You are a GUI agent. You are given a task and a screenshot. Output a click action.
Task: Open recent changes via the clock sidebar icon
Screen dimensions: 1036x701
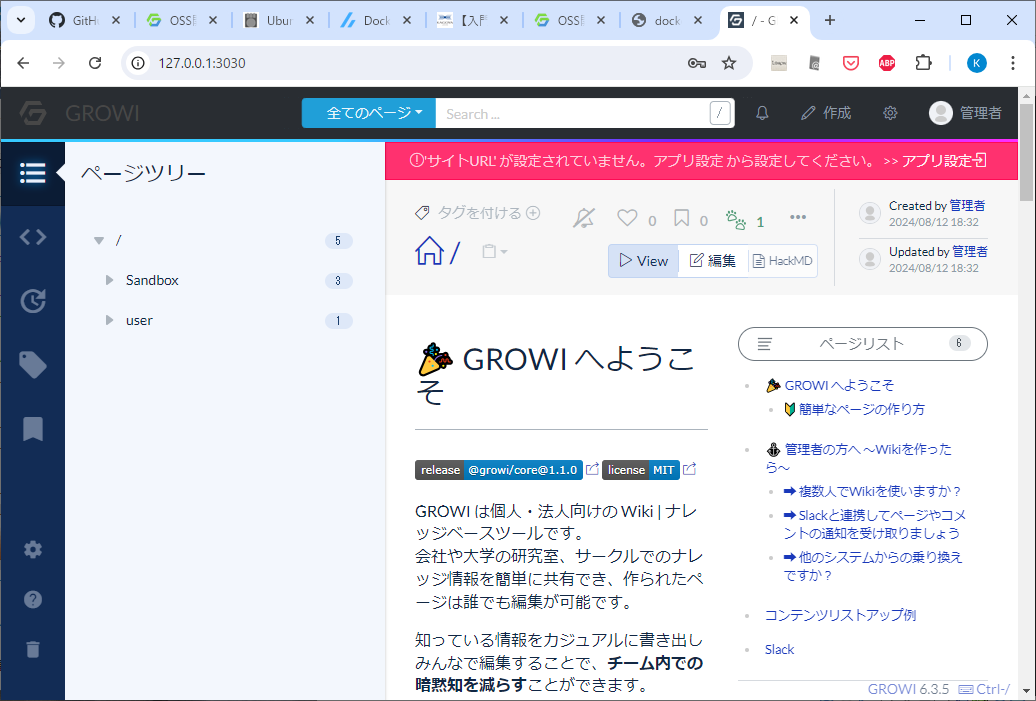32,299
